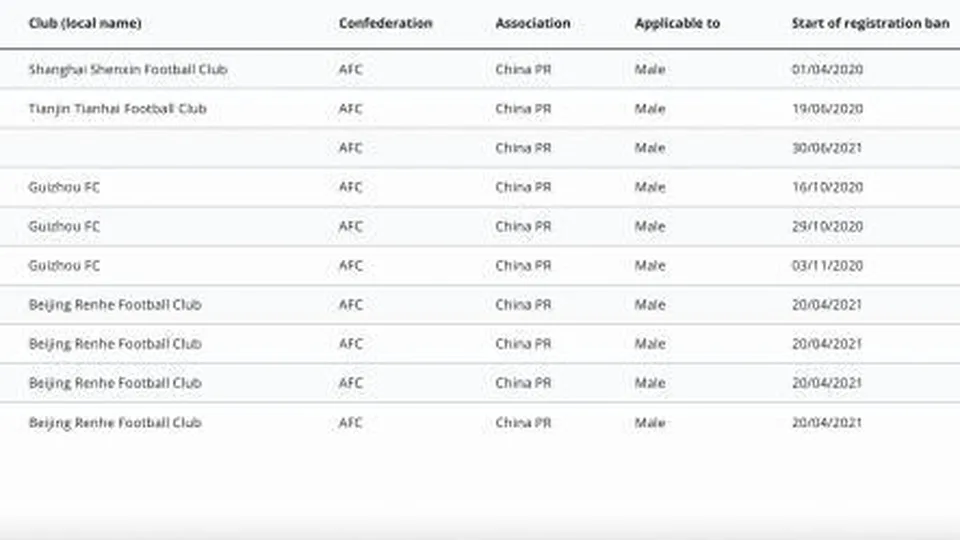Sort by Club (local name) column header
Image resolution: width=960 pixels, height=540 pixels.
point(85,23)
